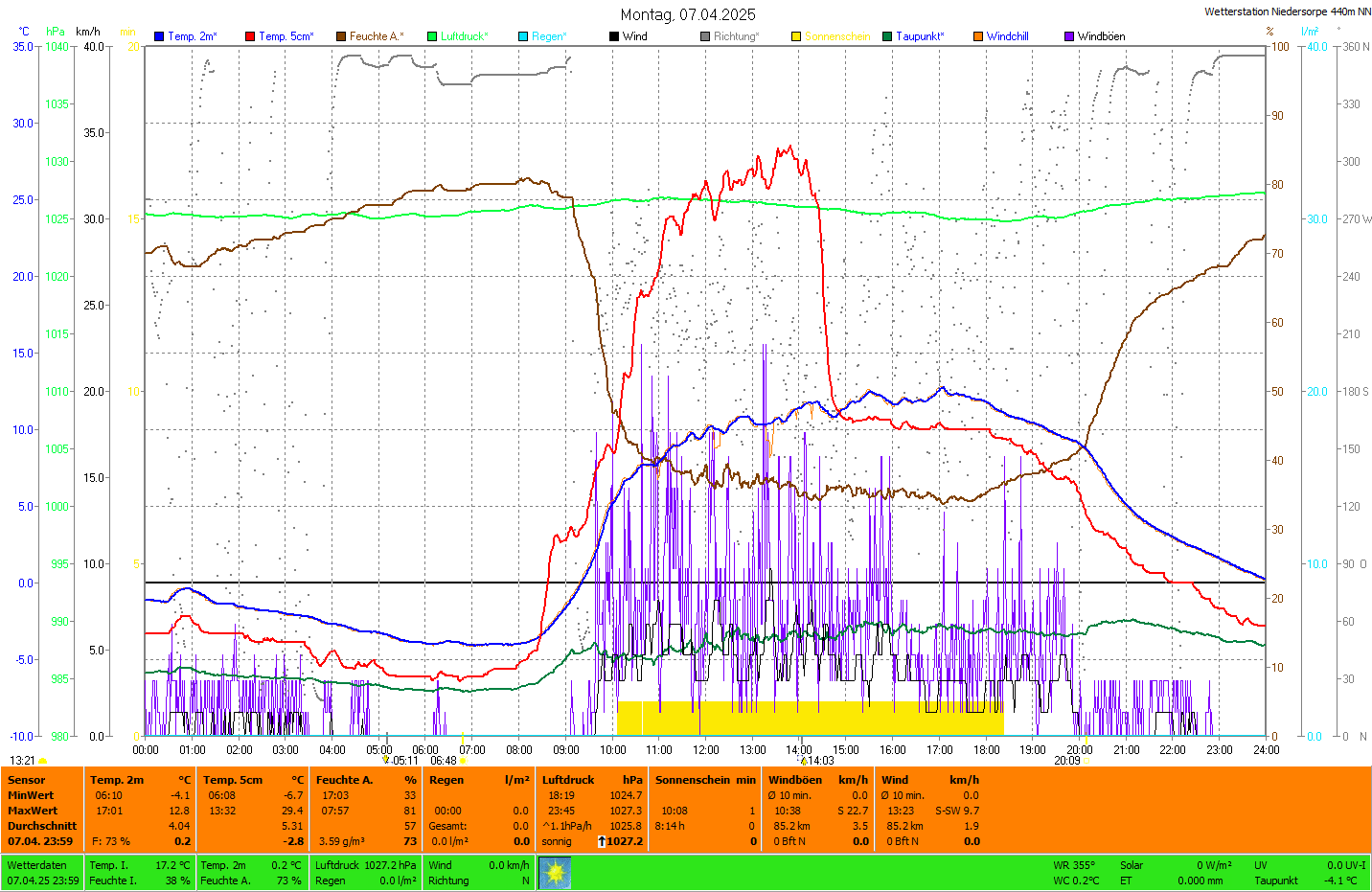Image resolution: width=1372 pixels, height=892 pixels.
Task: Click the Wetterstation Niedersorpe station title
Action: pyautogui.click(x=1287, y=12)
